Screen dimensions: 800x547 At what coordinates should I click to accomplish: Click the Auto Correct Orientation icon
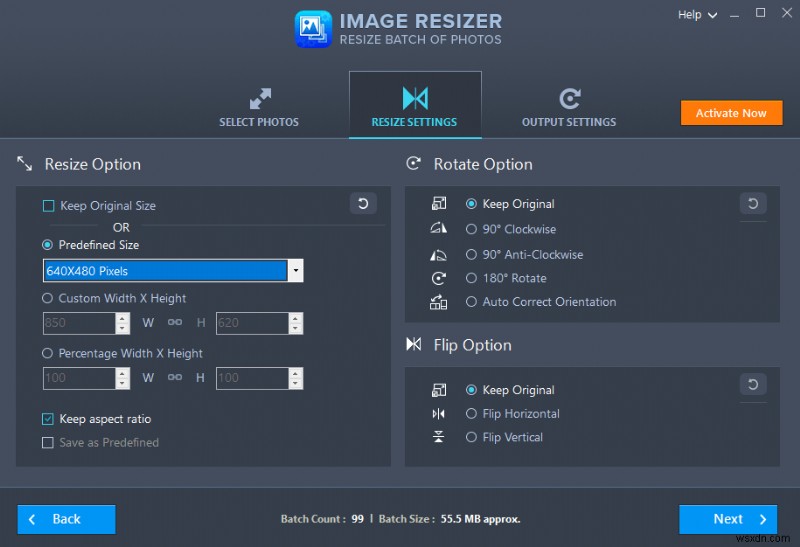click(x=439, y=302)
